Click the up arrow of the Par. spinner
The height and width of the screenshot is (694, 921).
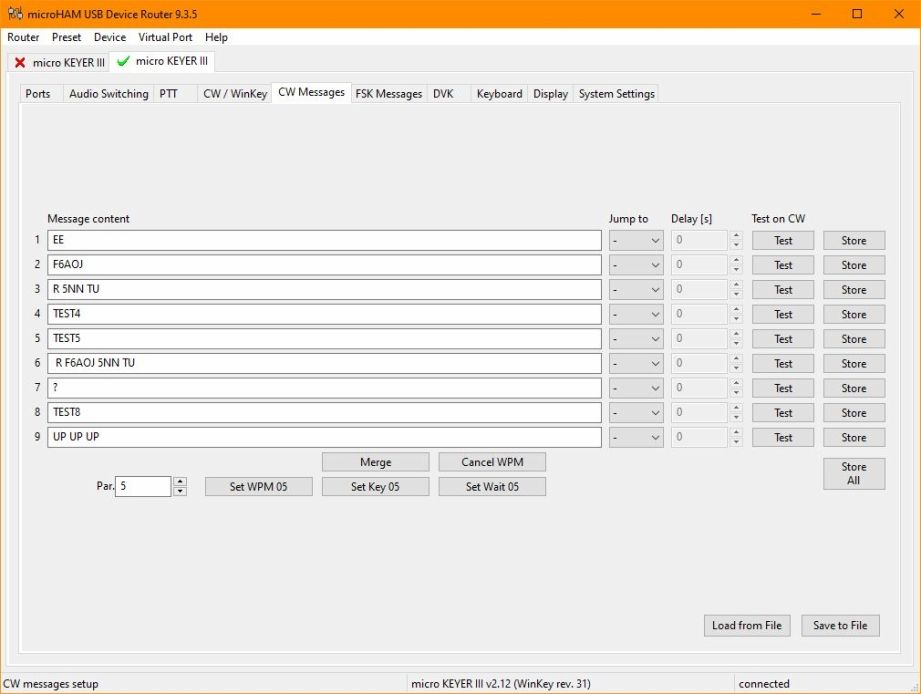point(180,482)
